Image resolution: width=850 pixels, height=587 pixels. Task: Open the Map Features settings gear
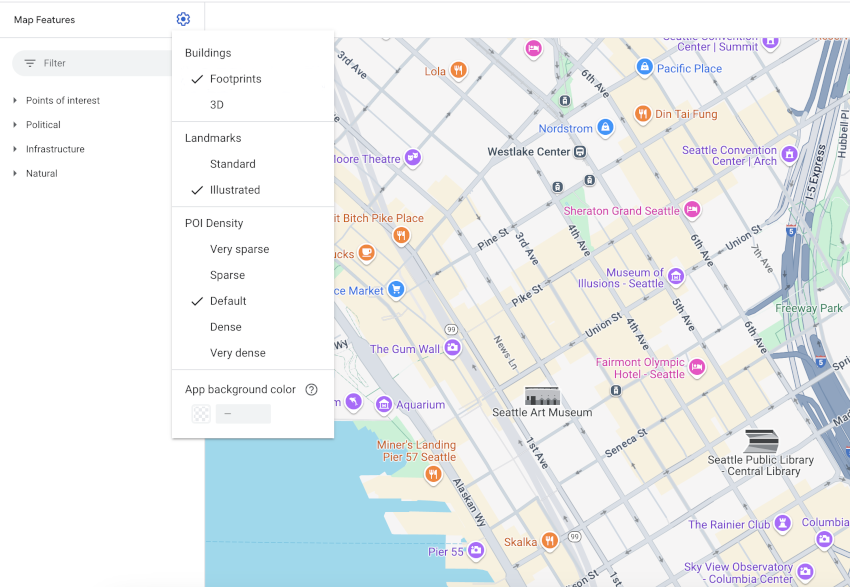[183, 19]
